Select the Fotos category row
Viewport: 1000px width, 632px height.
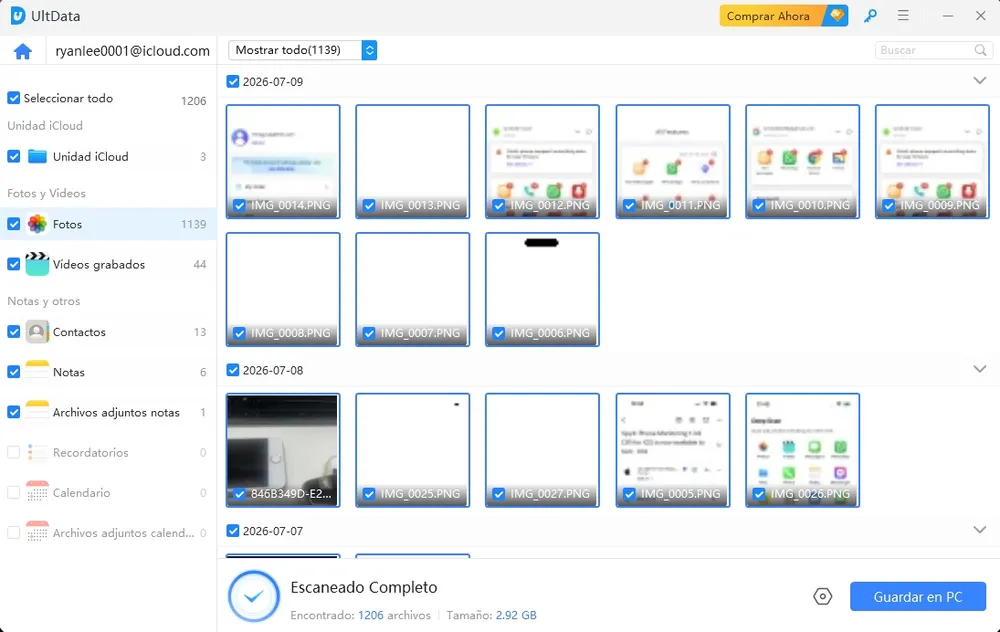[108, 224]
